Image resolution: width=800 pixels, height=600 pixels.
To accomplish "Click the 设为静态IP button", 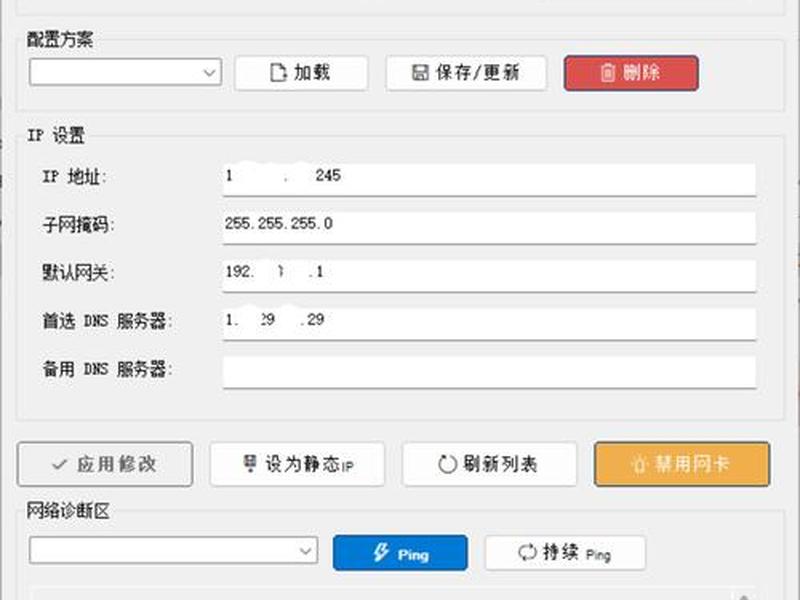I will point(297,464).
